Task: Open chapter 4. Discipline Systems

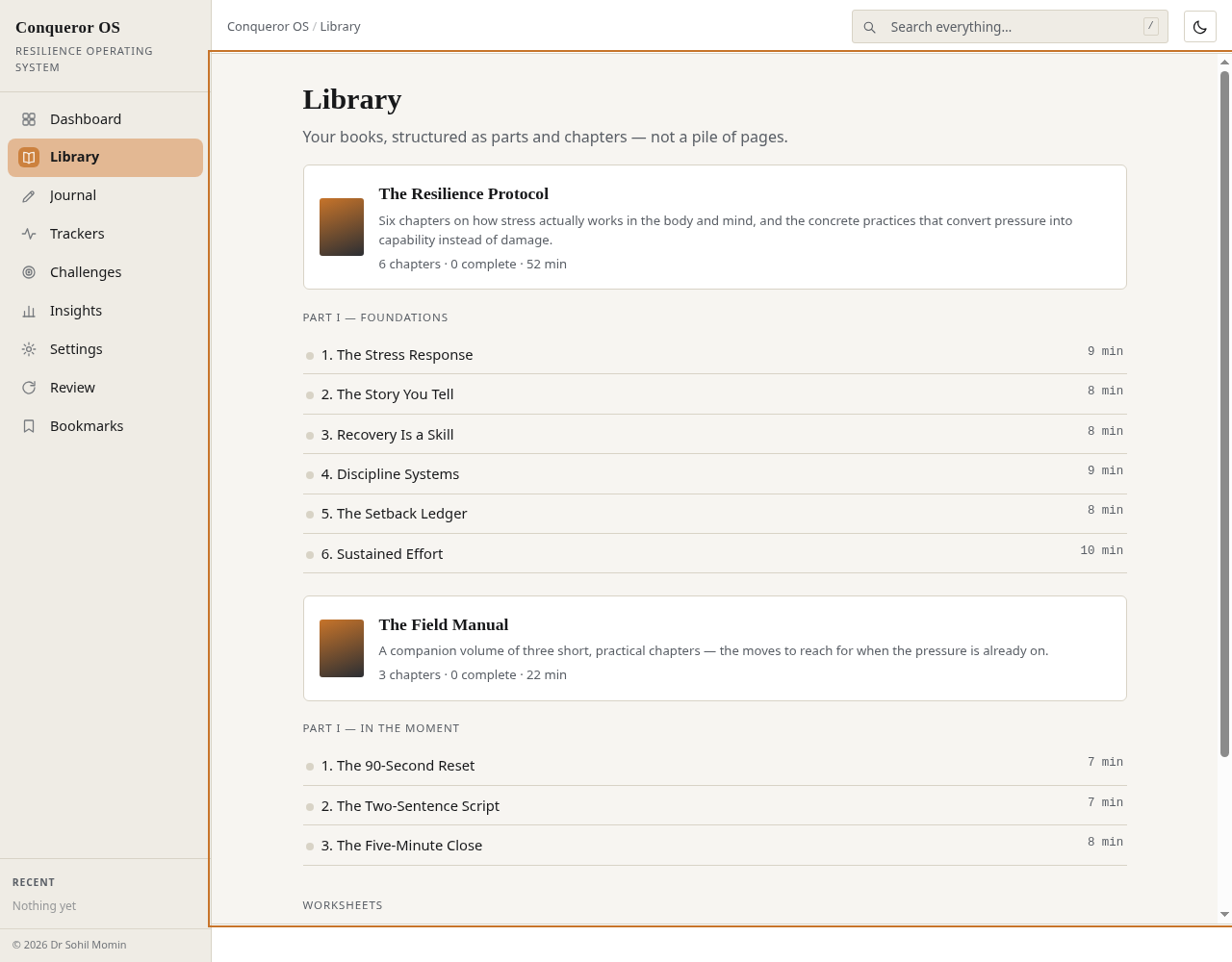Action: coord(714,474)
